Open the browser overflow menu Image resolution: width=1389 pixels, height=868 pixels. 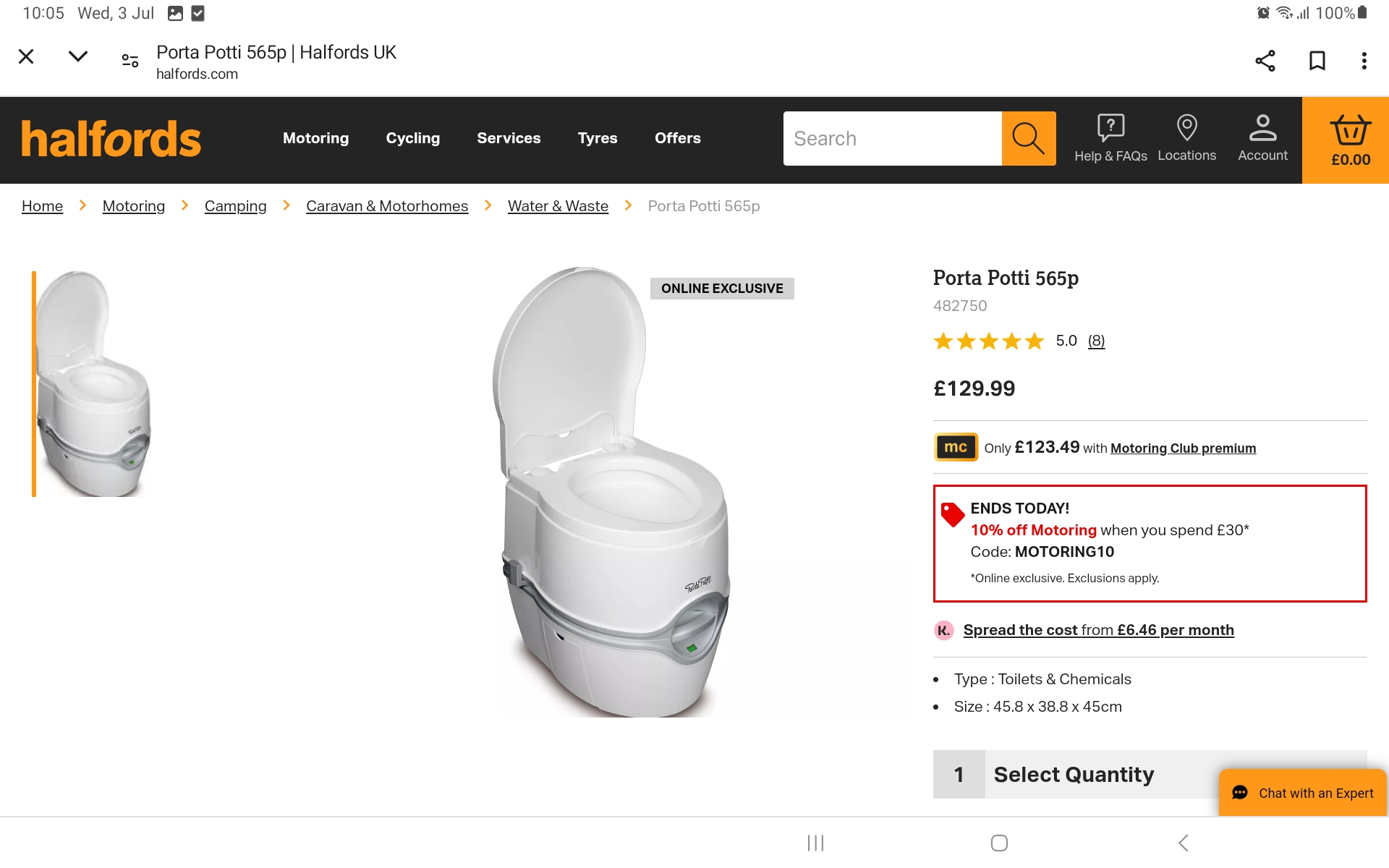(1364, 61)
